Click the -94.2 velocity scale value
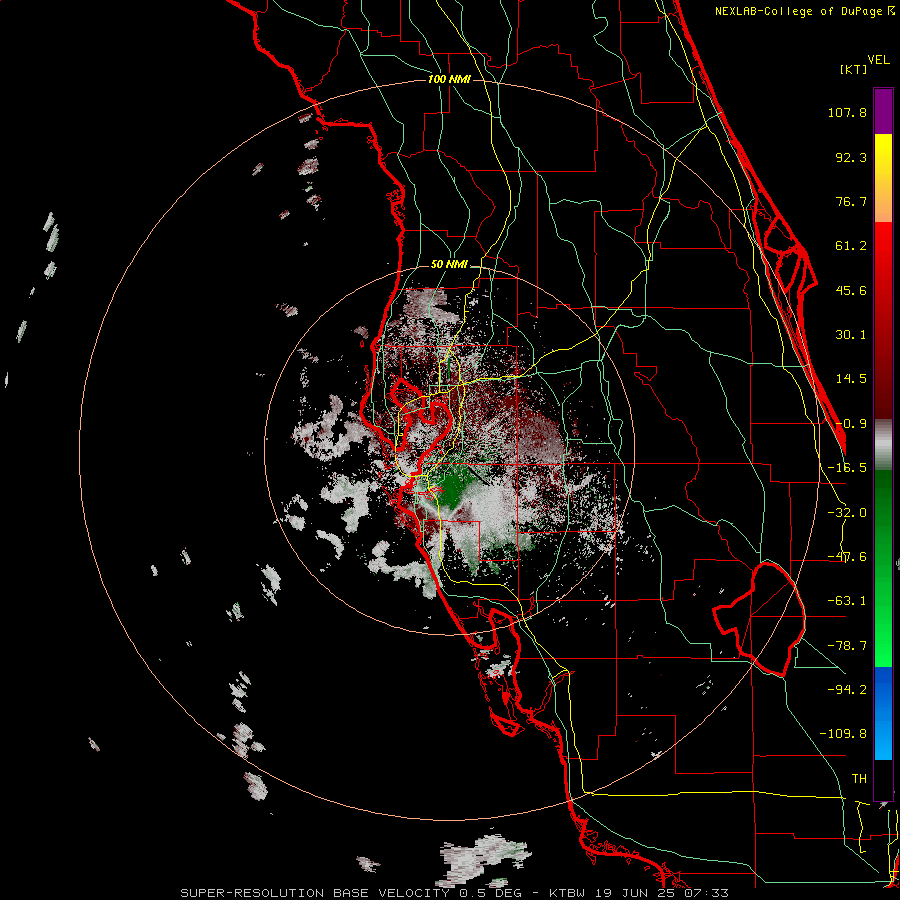The height and width of the screenshot is (900, 900). click(x=847, y=689)
